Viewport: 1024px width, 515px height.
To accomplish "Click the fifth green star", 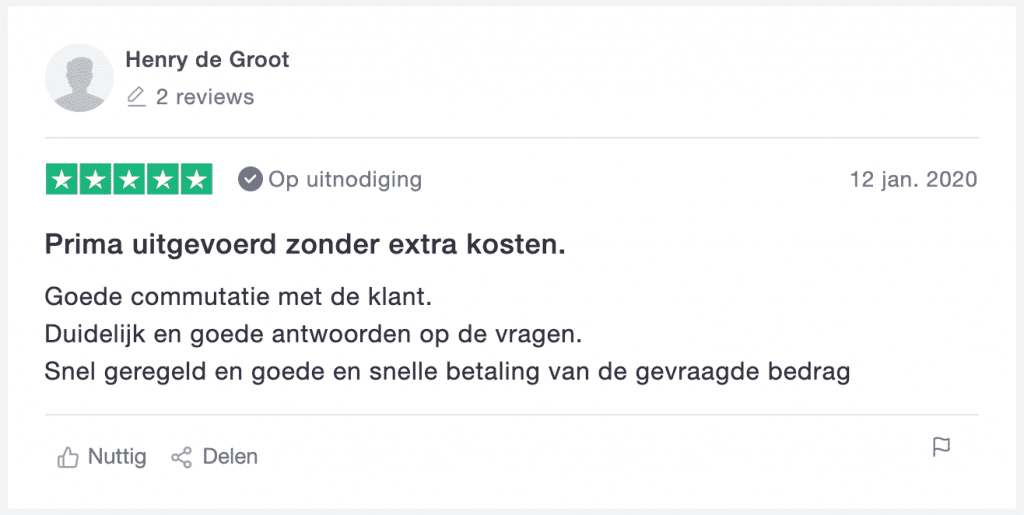I will [196, 180].
